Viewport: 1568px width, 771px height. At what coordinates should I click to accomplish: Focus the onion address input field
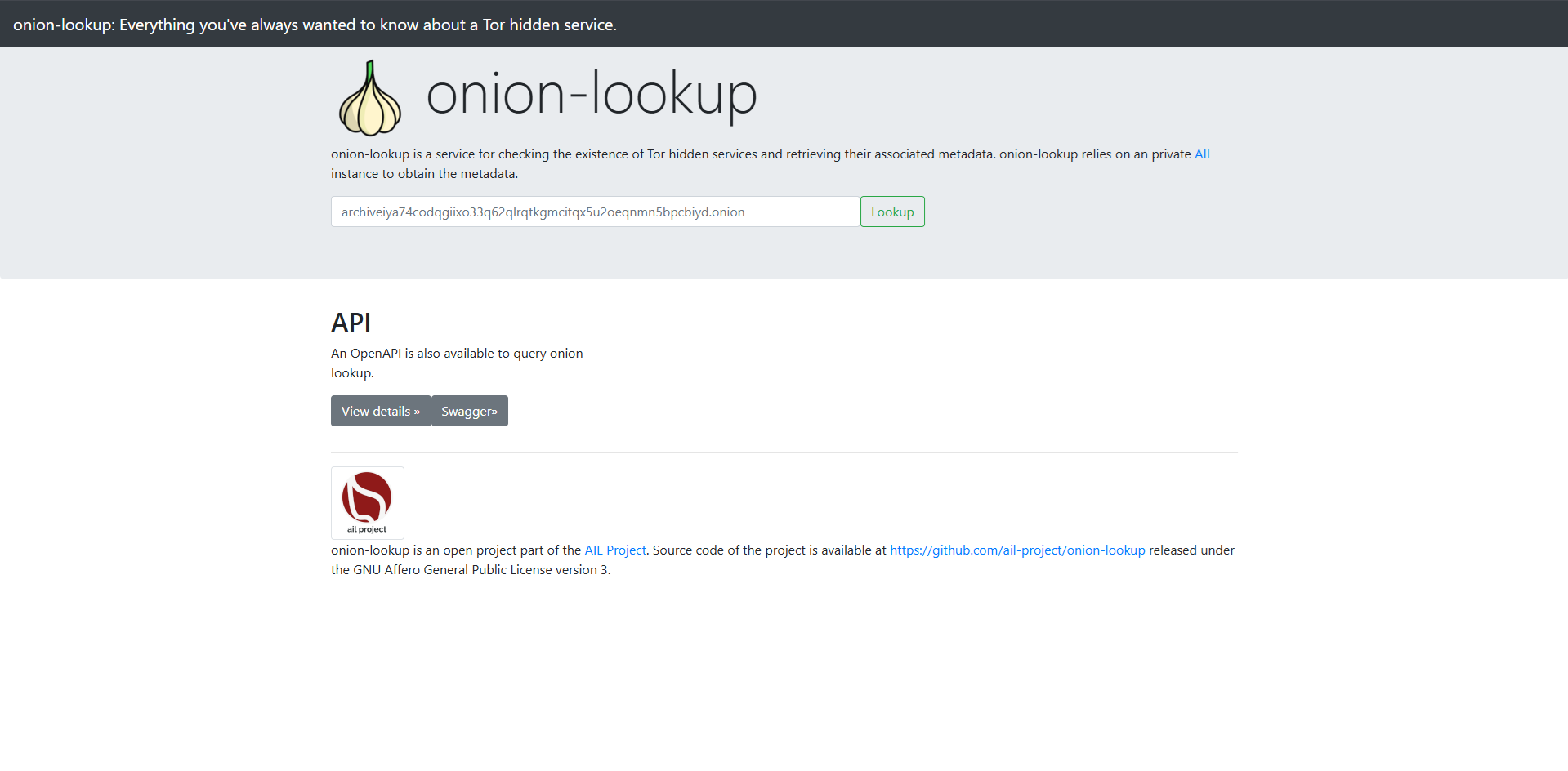pos(596,212)
